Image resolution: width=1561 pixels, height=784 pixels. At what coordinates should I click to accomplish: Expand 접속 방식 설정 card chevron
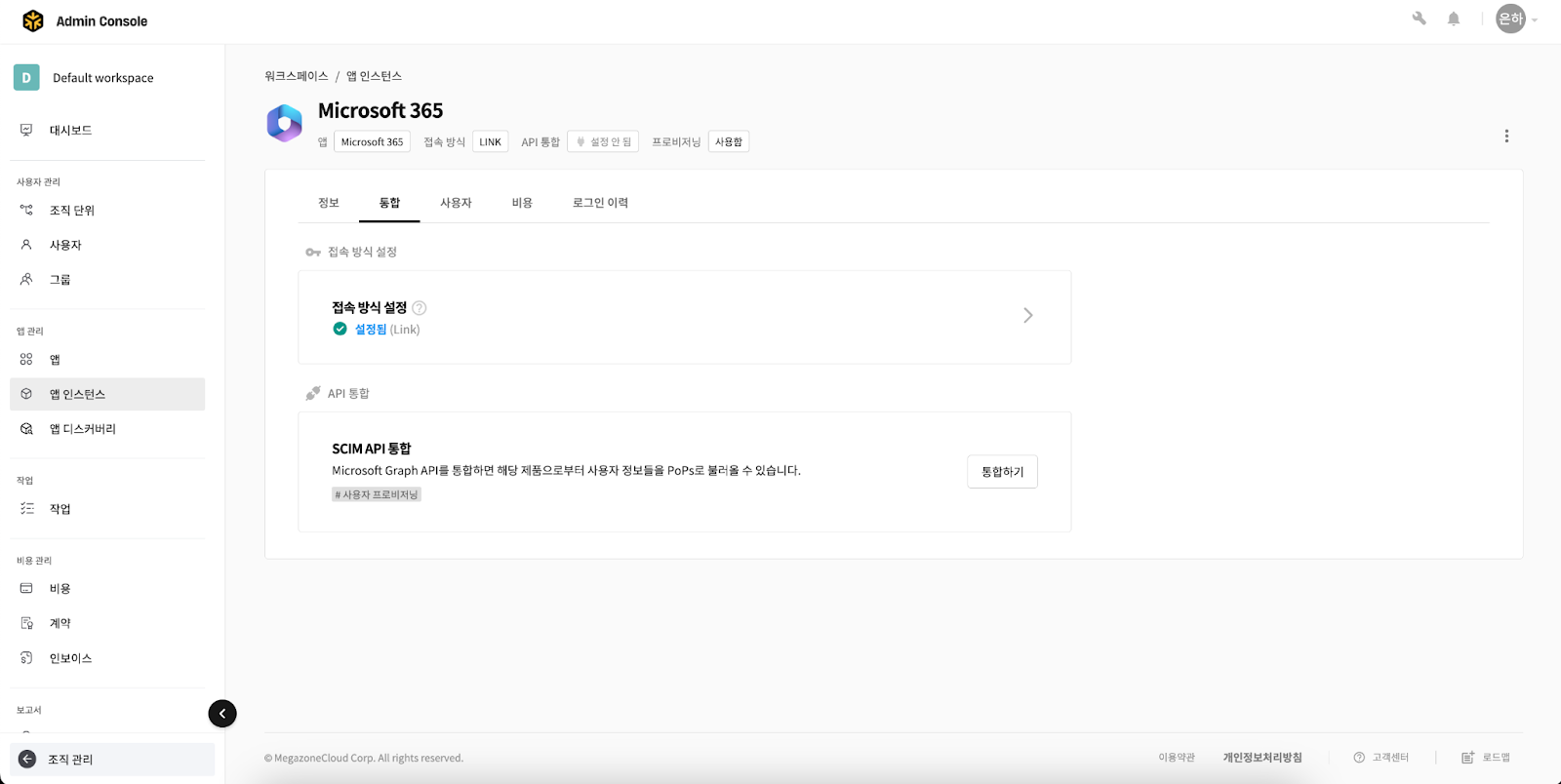(1028, 315)
